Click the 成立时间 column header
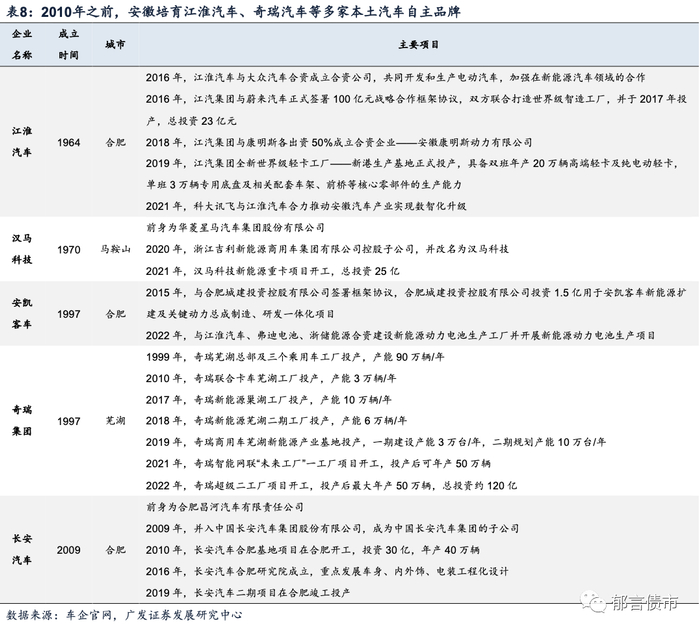 point(68,44)
